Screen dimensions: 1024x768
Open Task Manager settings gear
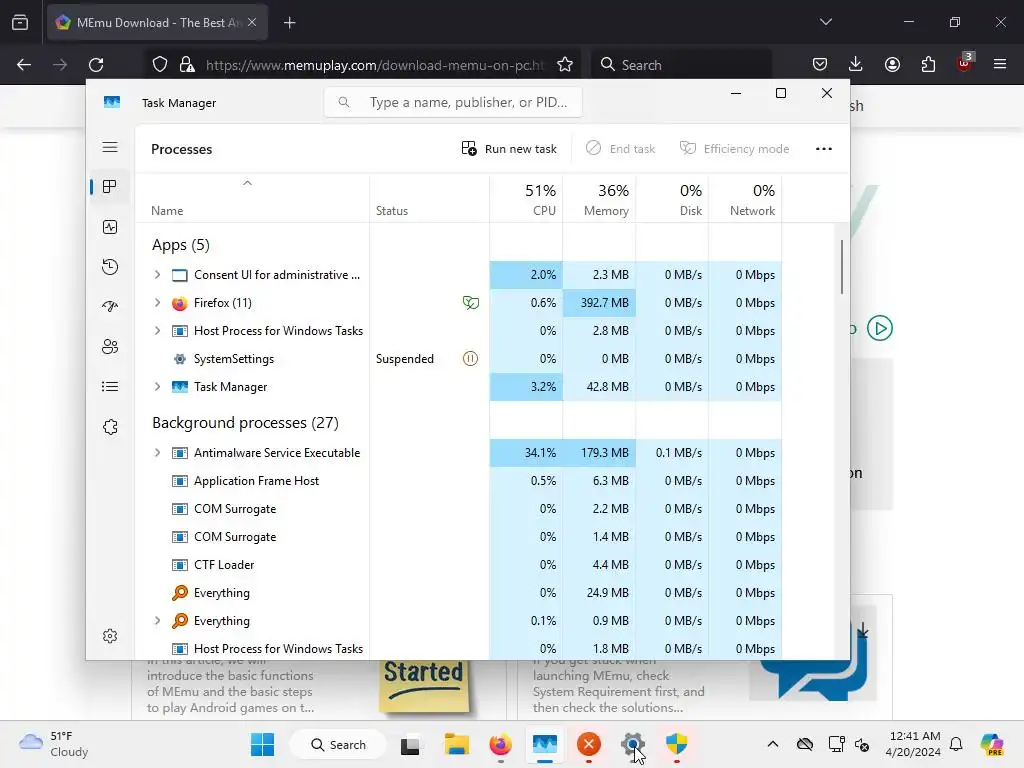[x=110, y=636]
